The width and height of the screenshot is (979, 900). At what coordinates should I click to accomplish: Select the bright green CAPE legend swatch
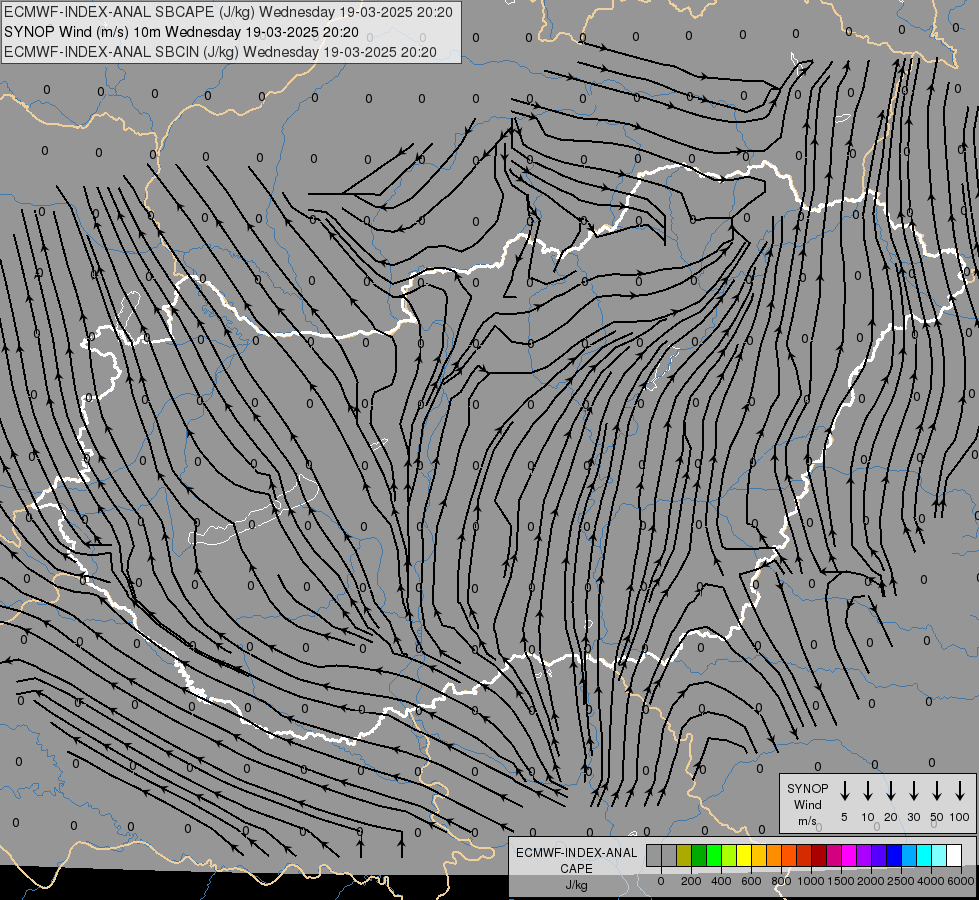click(x=714, y=855)
